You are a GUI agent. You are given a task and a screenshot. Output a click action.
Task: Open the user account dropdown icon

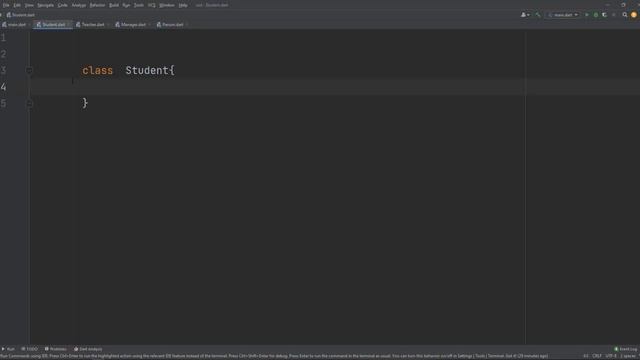(525, 15)
